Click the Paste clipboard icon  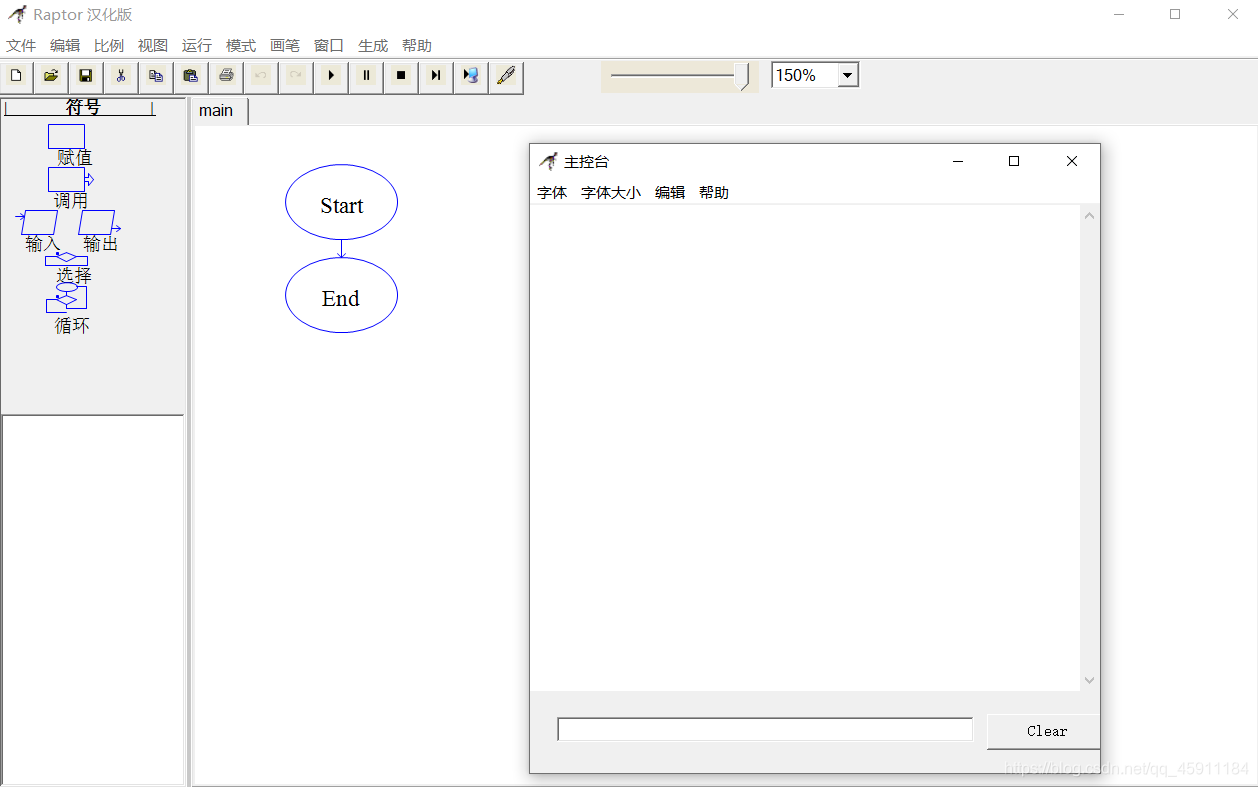click(x=191, y=76)
